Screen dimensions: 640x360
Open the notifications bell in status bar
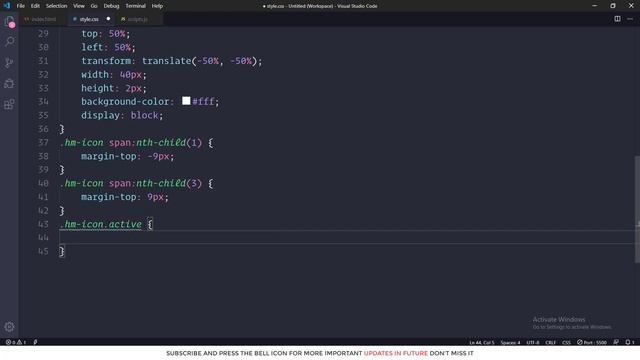pos(630,342)
